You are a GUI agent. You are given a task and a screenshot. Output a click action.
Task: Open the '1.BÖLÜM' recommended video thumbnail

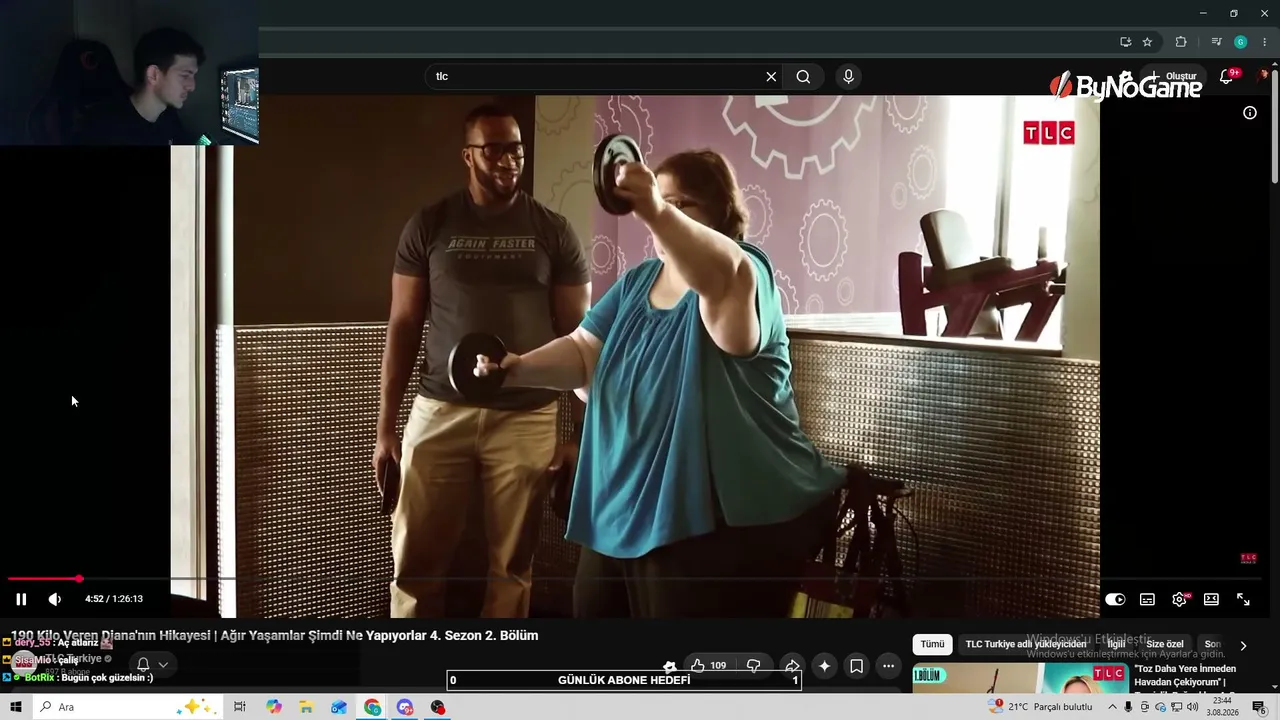1020,678
